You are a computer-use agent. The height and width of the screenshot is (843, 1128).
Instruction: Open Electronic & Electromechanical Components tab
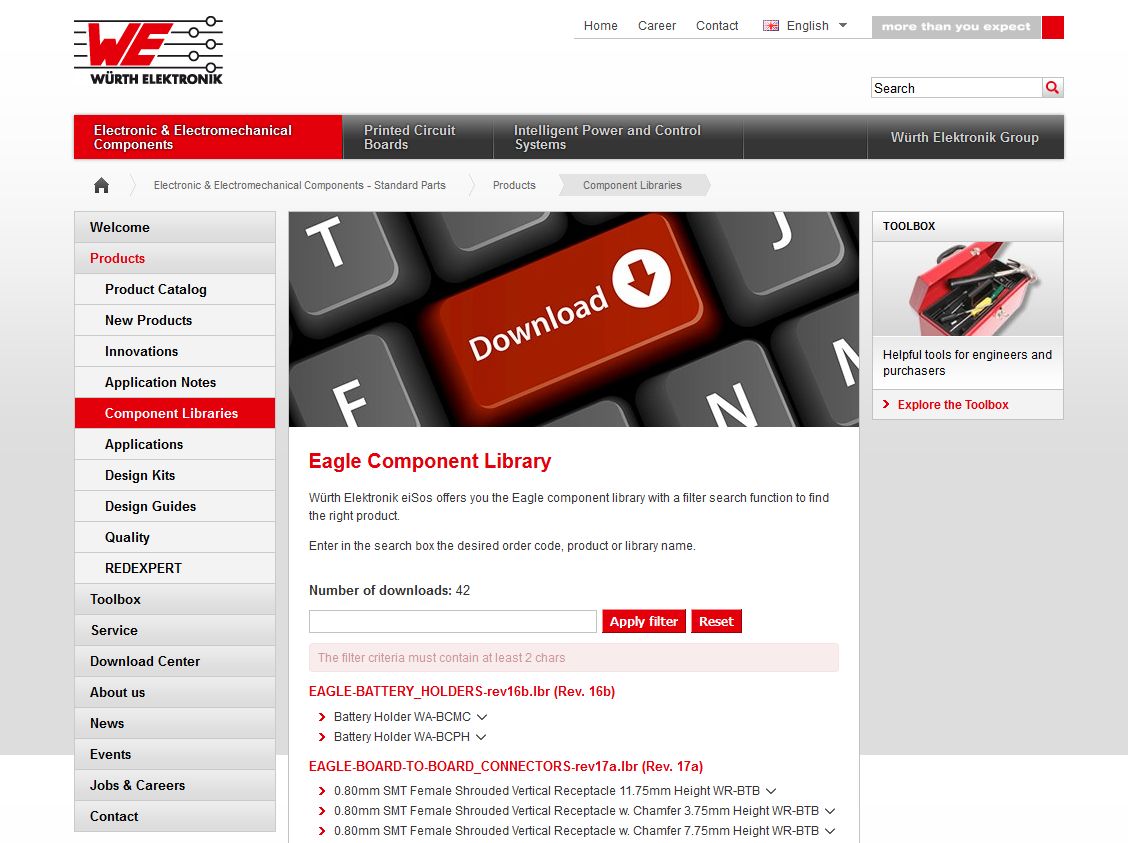coord(208,137)
